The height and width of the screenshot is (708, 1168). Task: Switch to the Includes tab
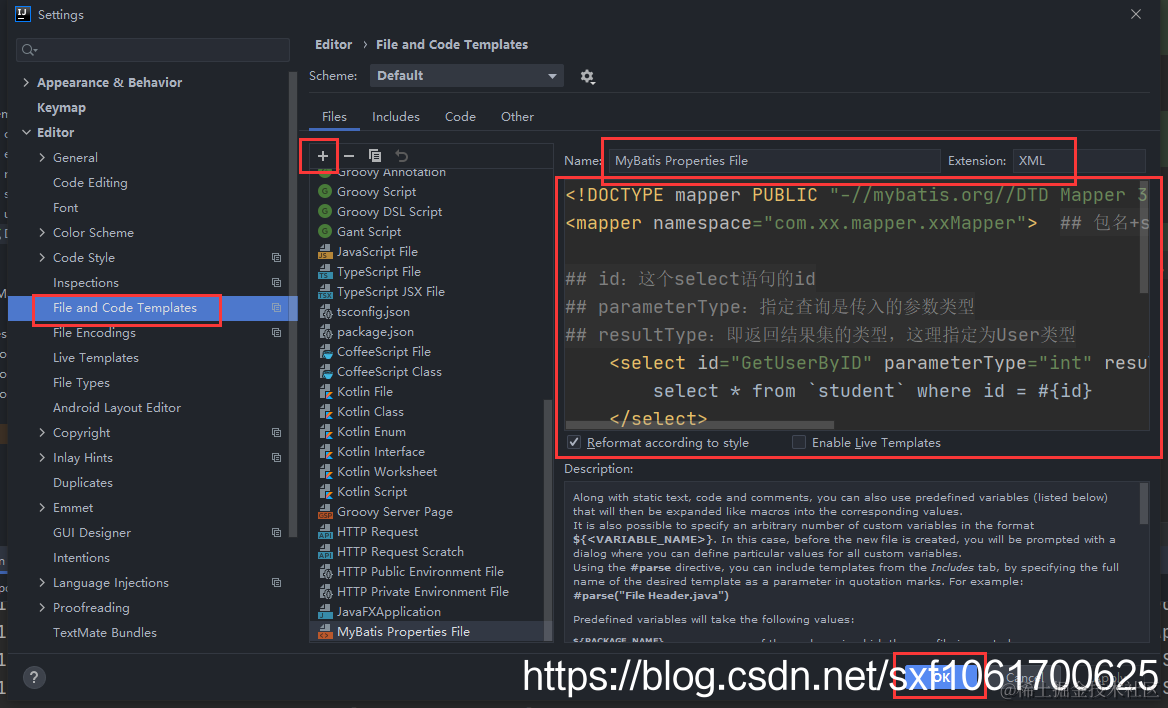396,117
